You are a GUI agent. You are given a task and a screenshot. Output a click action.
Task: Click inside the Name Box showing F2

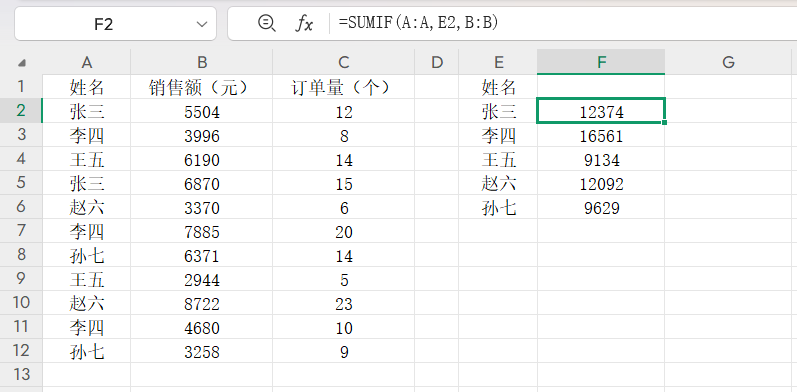[x=104, y=24]
